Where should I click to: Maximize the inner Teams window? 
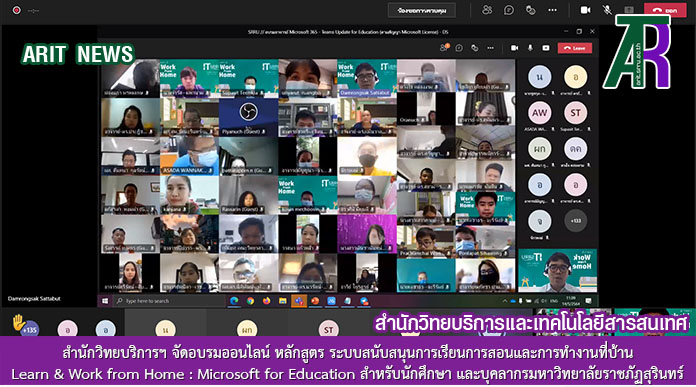click(x=579, y=32)
